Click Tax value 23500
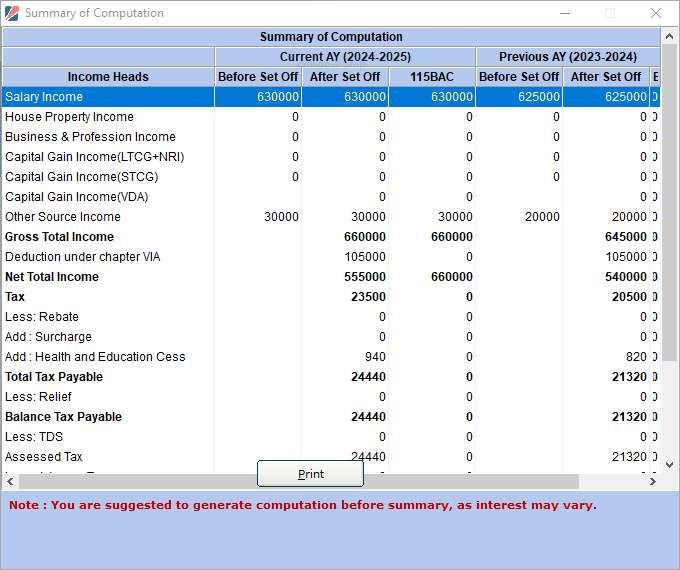Viewport: 680px width, 570px height. (368, 297)
